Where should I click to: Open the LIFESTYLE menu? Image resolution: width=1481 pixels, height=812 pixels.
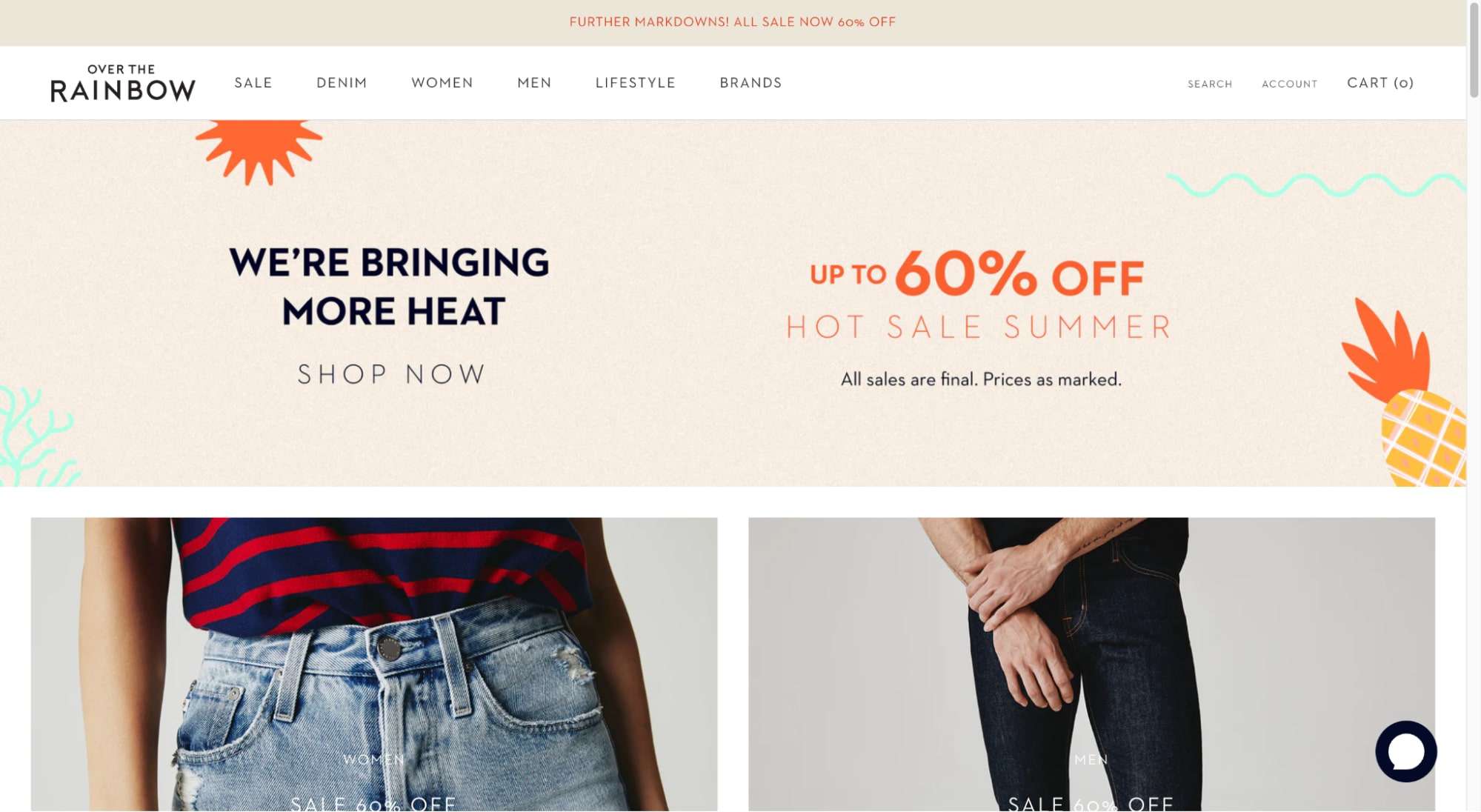click(636, 83)
